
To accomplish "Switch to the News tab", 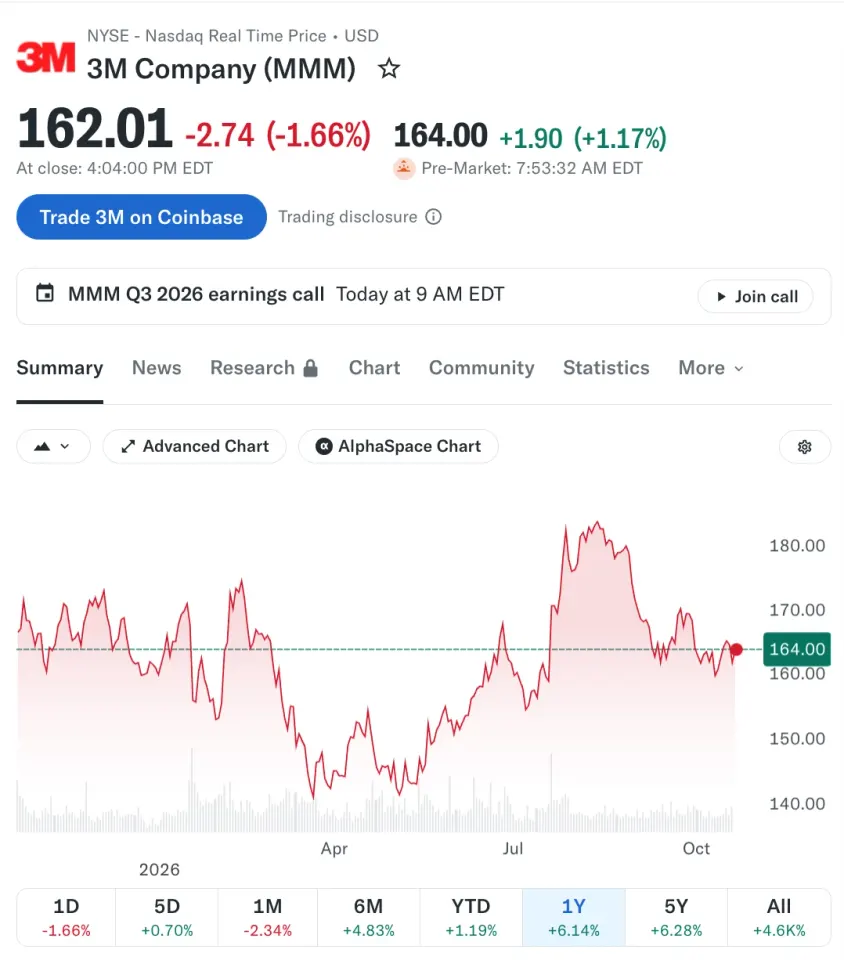I will pos(157,368).
